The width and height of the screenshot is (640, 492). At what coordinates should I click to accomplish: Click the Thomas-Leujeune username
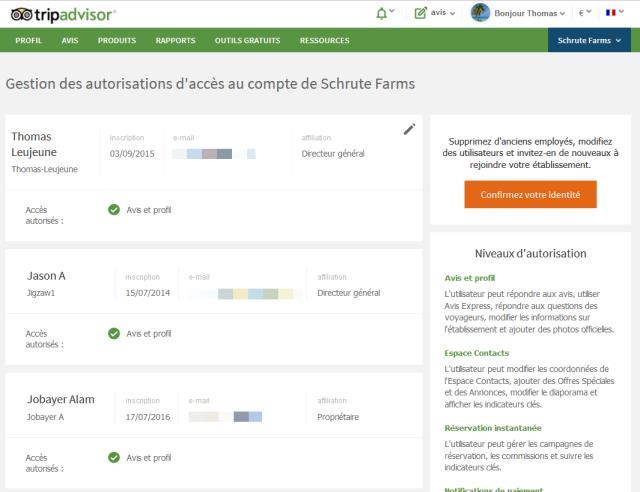(44, 169)
